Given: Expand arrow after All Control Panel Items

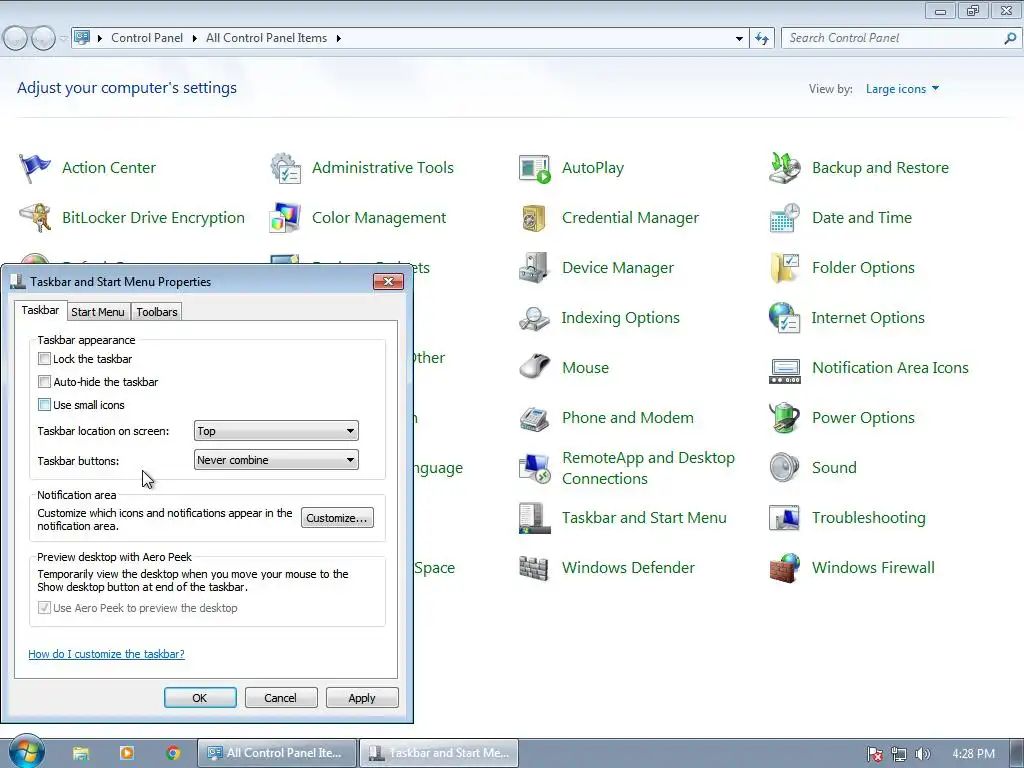Looking at the screenshot, I should pyautogui.click(x=338, y=39).
